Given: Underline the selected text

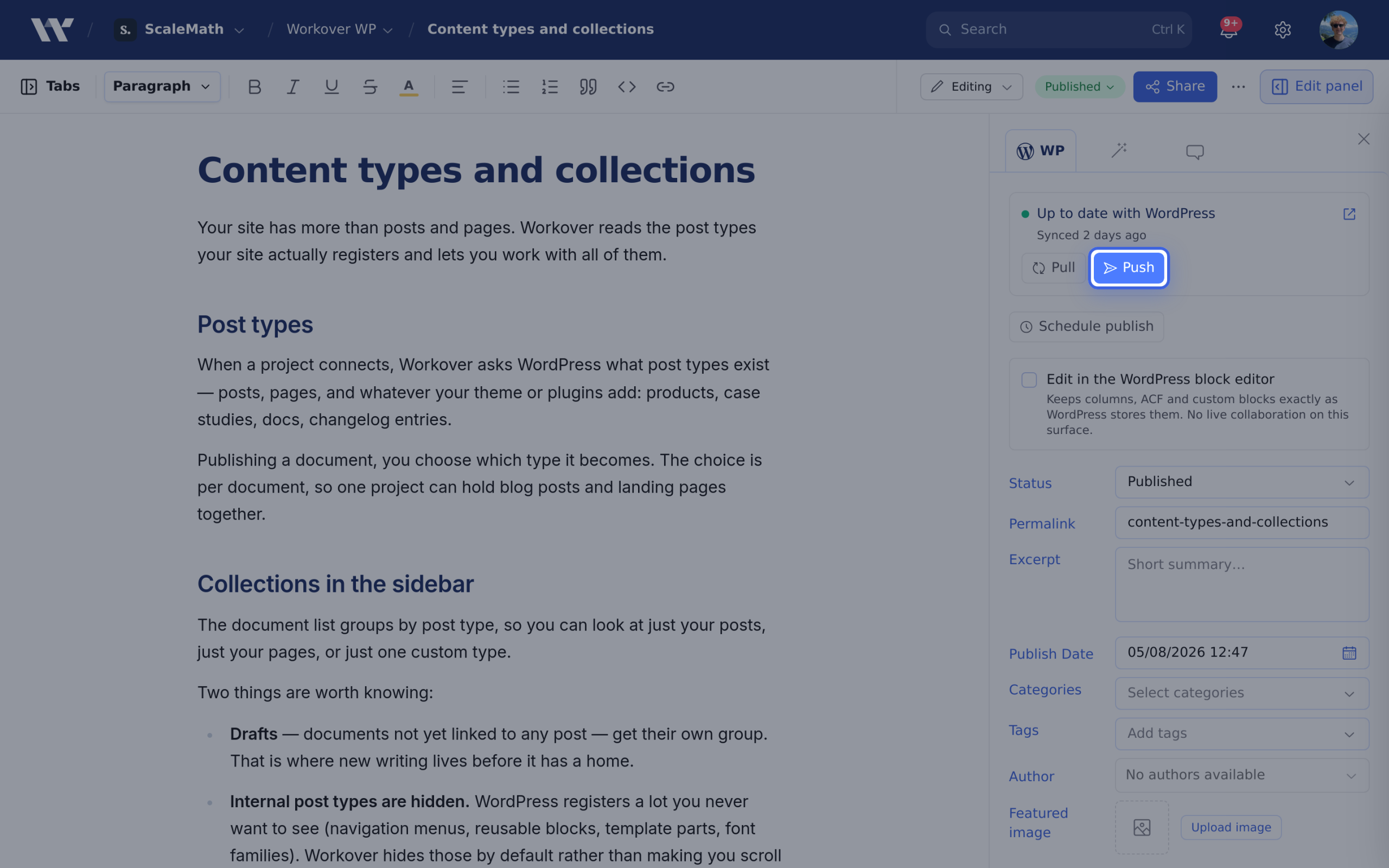Looking at the screenshot, I should tap(332, 87).
